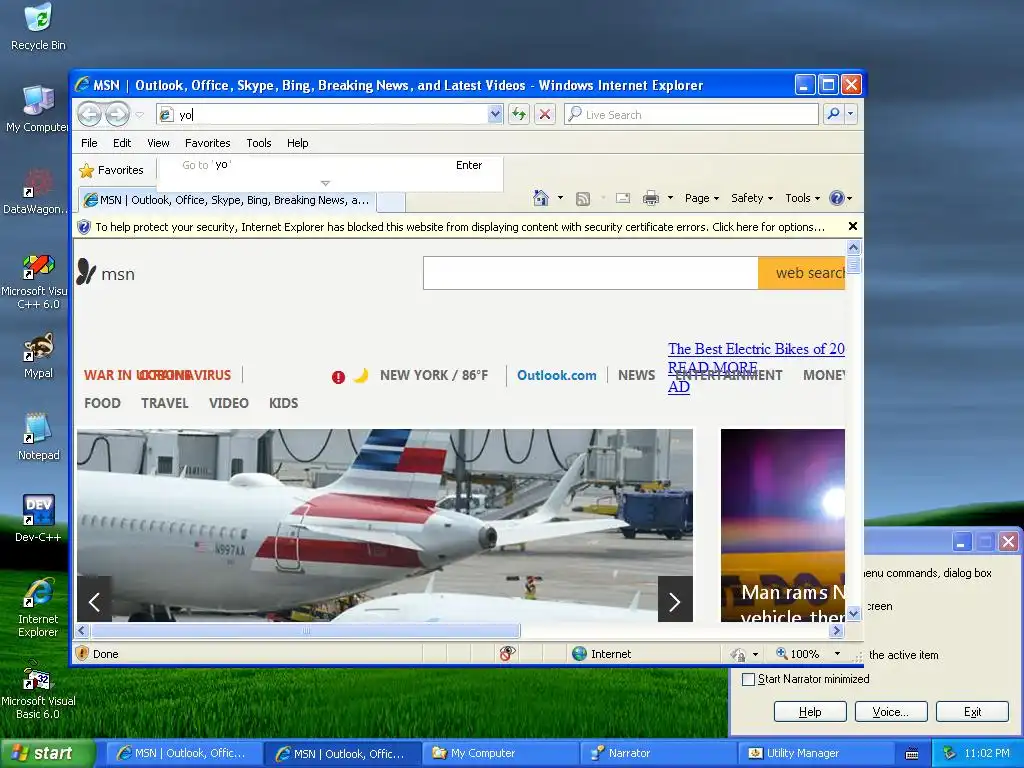
Task: Click the vertical scrollbar up arrow
Action: tap(853, 248)
